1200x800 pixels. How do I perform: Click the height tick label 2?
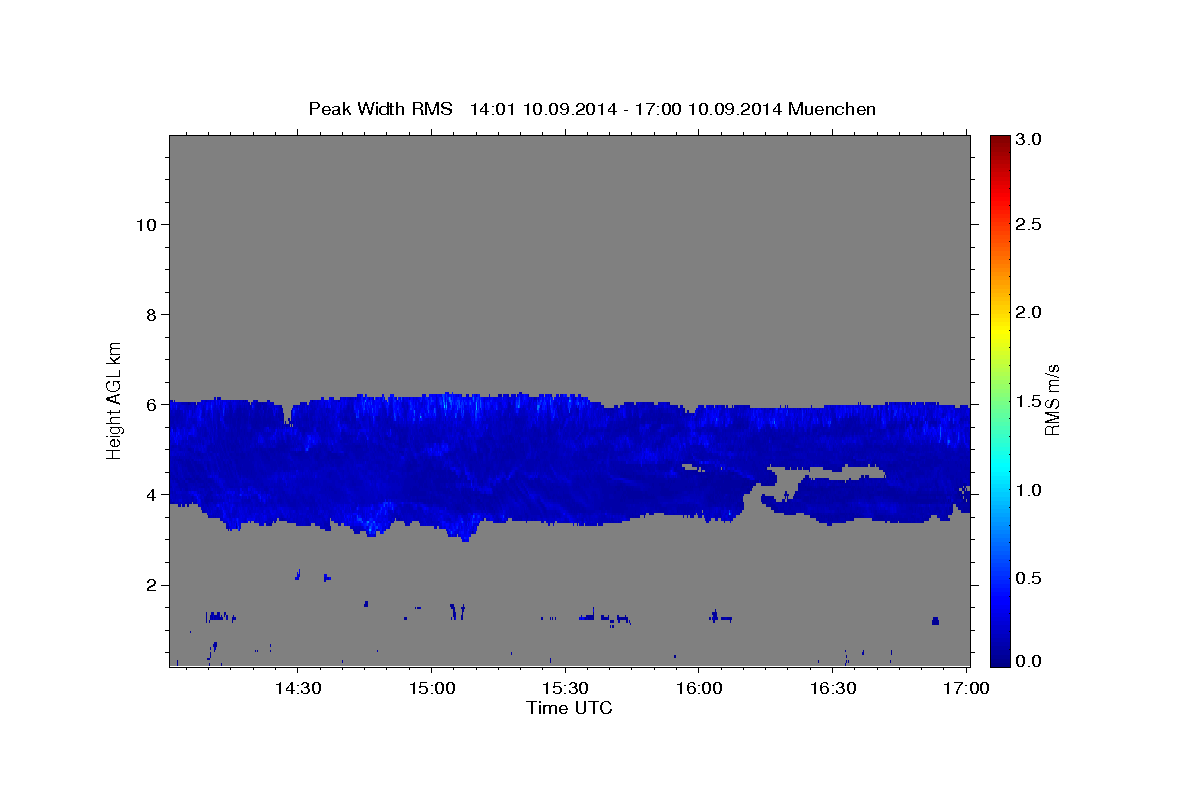150,585
